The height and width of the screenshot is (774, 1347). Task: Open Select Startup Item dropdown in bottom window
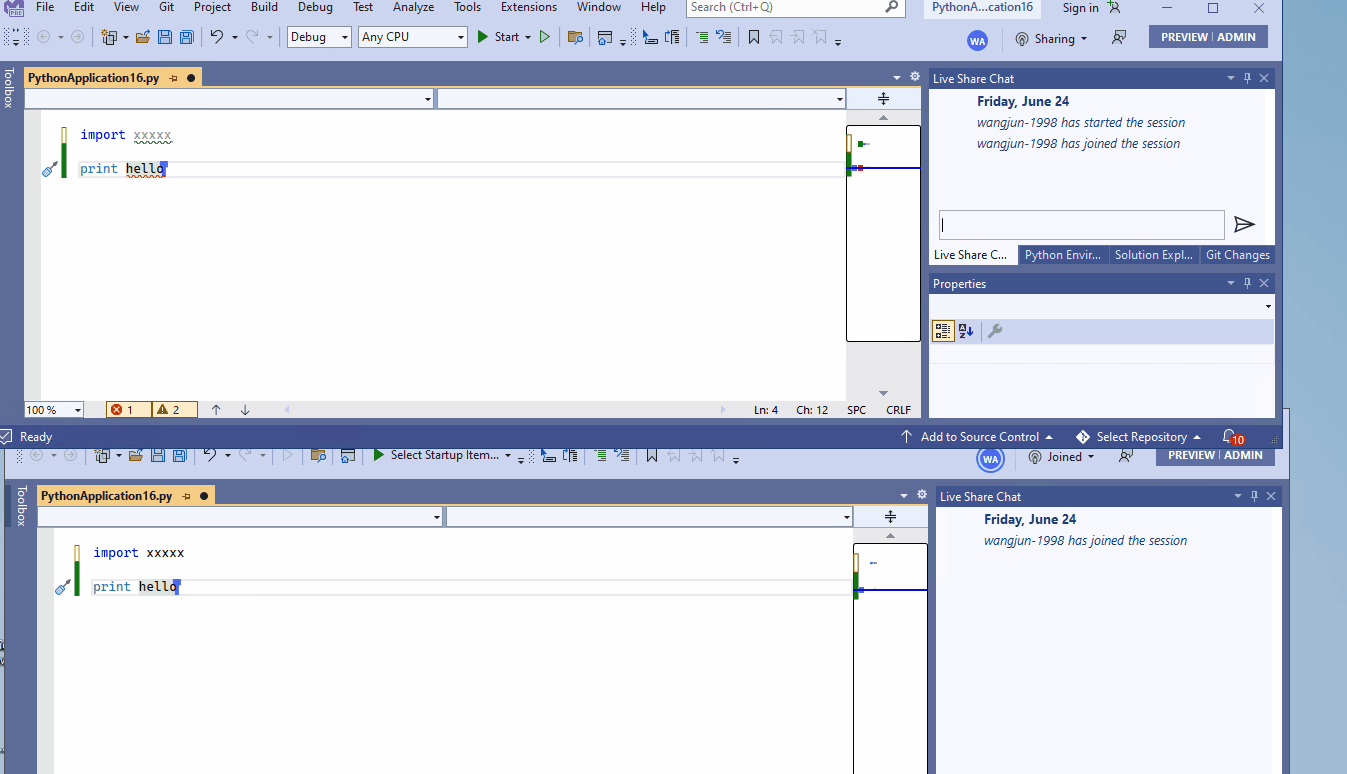(441, 455)
